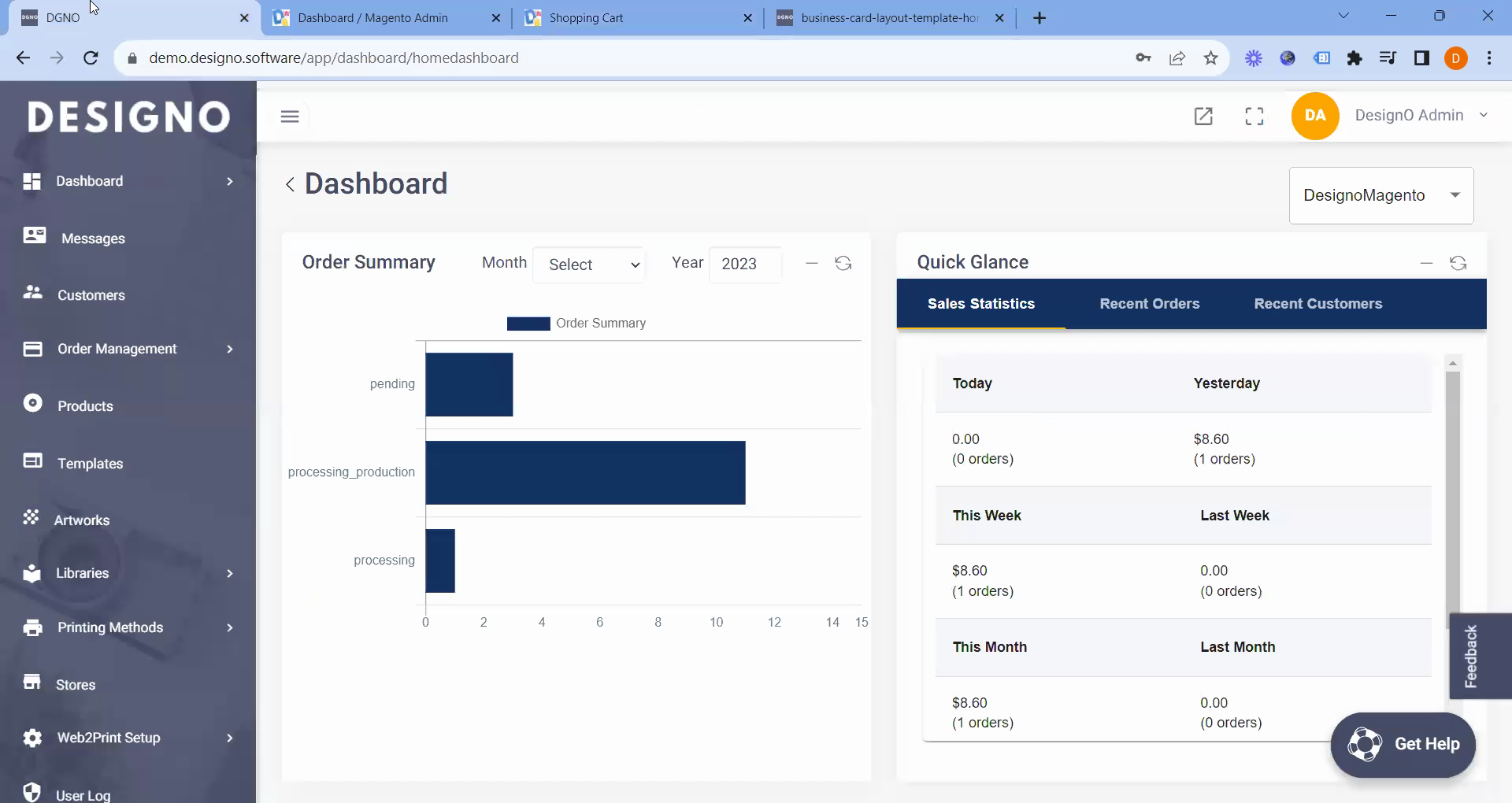Click the processing_production bar in chart

[x=585, y=472]
